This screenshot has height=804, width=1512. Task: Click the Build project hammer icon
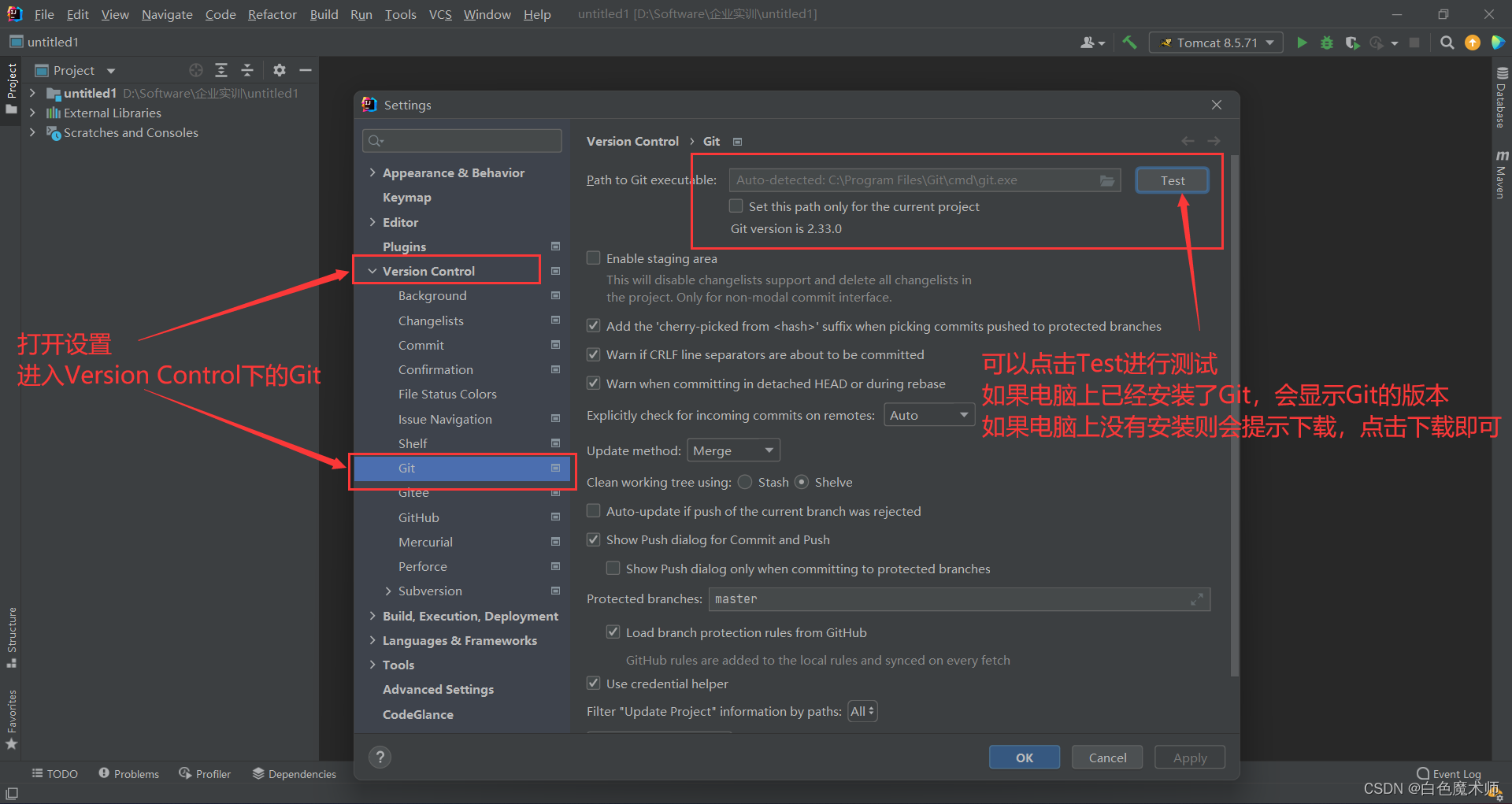pos(1129,43)
